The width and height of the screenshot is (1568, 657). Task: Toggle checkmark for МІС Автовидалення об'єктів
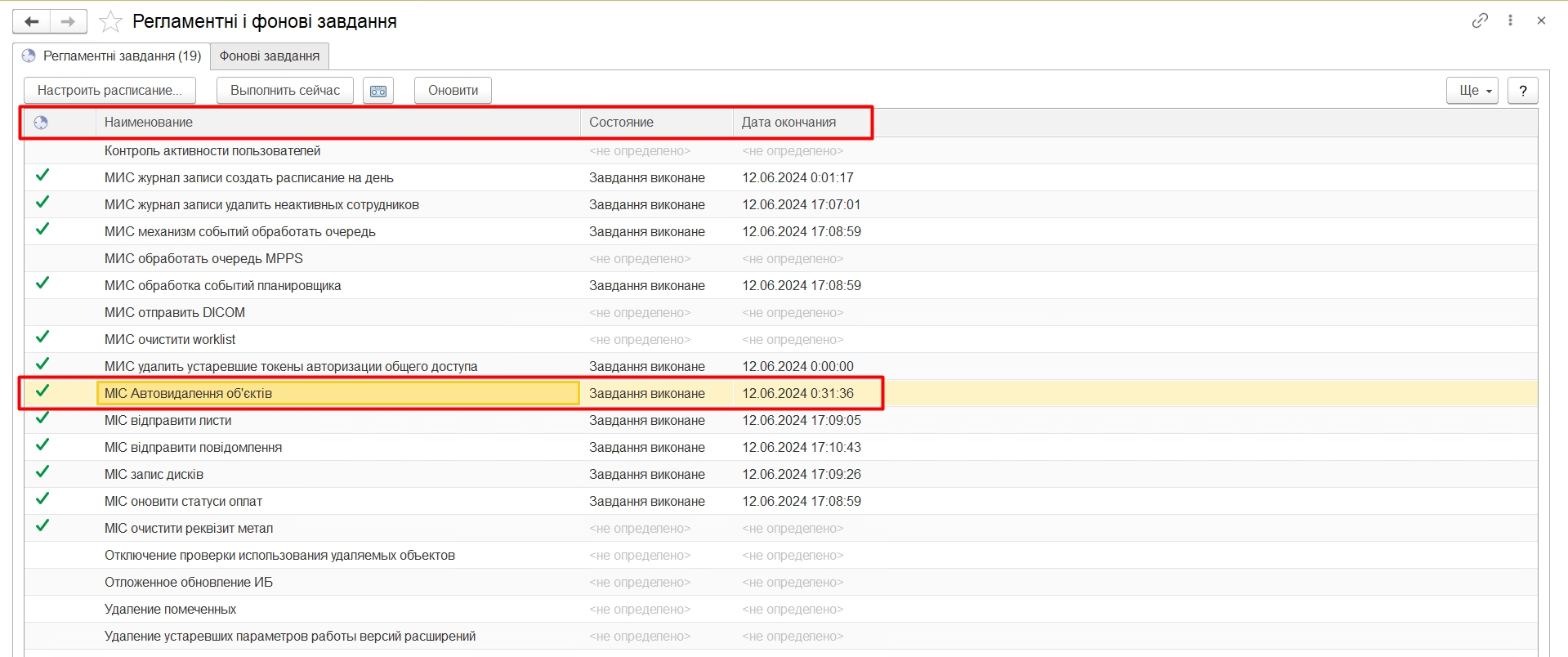click(x=42, y=391)
